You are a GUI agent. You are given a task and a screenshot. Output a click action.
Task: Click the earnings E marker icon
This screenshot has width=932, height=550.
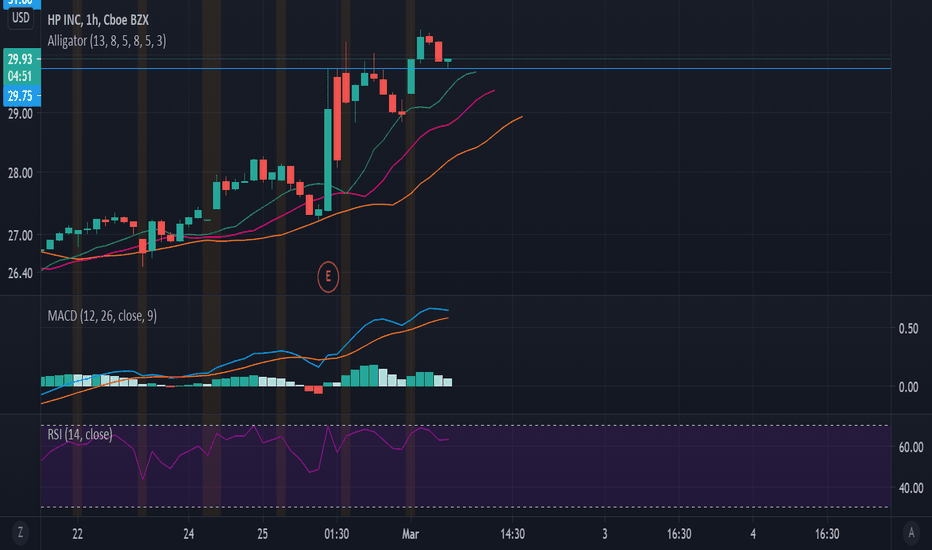pyautogui.click(x=328, y=276)
